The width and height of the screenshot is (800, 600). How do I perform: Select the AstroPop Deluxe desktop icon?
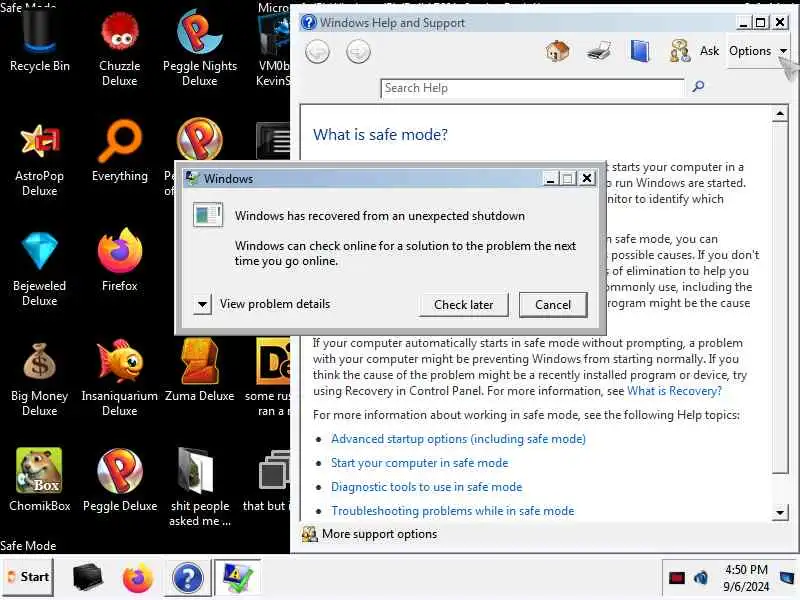tap(39, 160)
